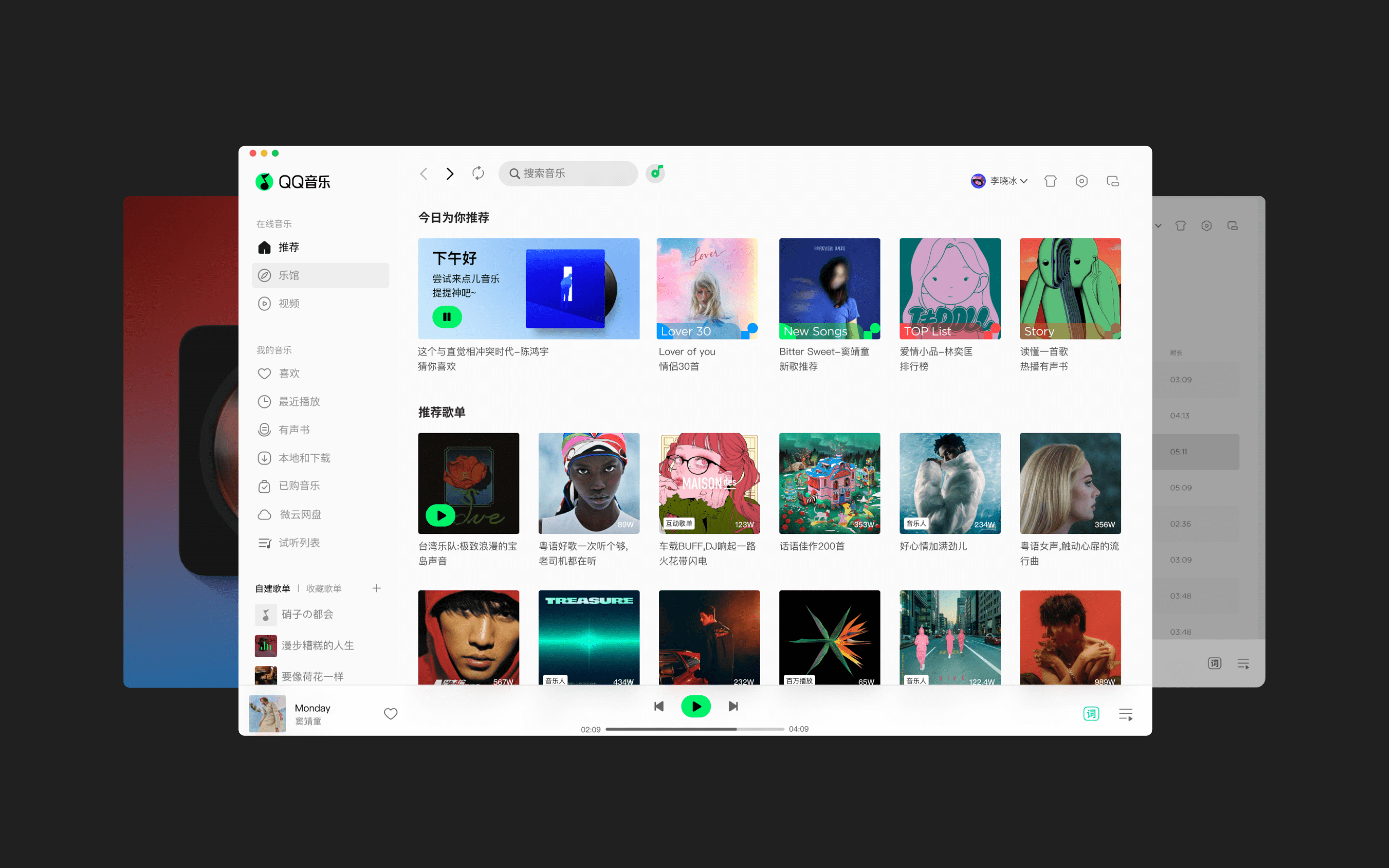Toggle pause on 下午好 playlist card
1389x868 pixels.
[x=447, y=317]
